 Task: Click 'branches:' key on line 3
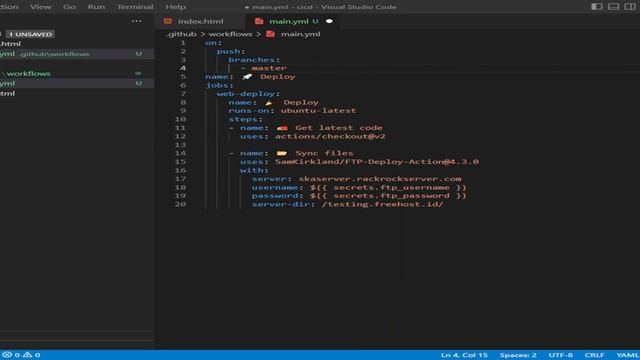coord(254,60)
